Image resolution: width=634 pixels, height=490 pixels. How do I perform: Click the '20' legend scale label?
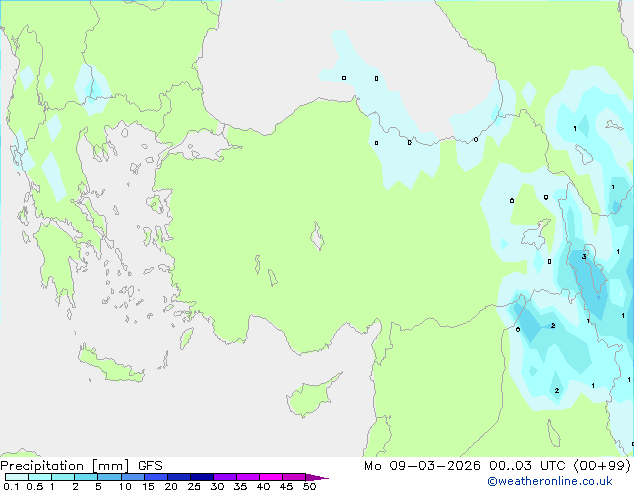tap(171, 486)
